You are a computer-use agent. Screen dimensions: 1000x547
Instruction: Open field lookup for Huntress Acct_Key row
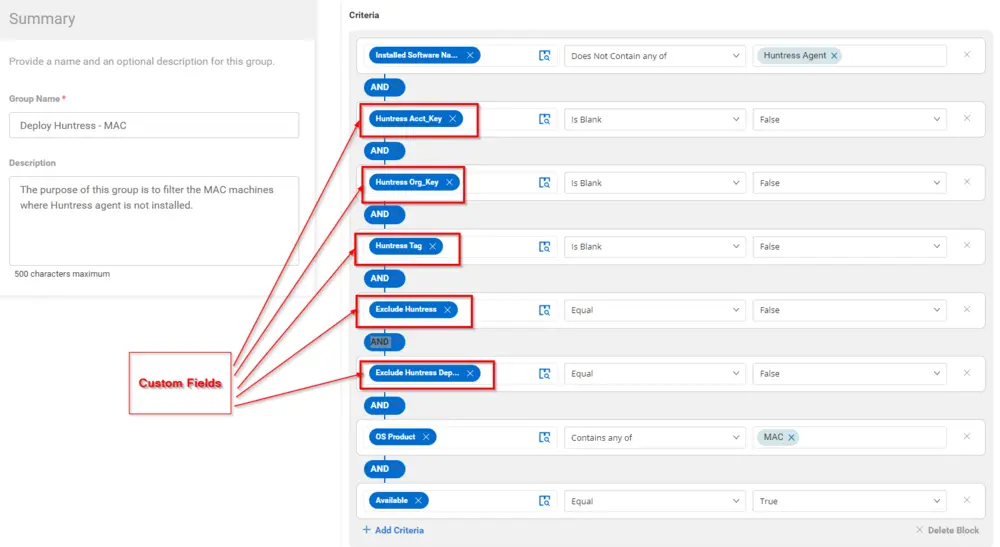pyautogui.click(x=544, y=119)
